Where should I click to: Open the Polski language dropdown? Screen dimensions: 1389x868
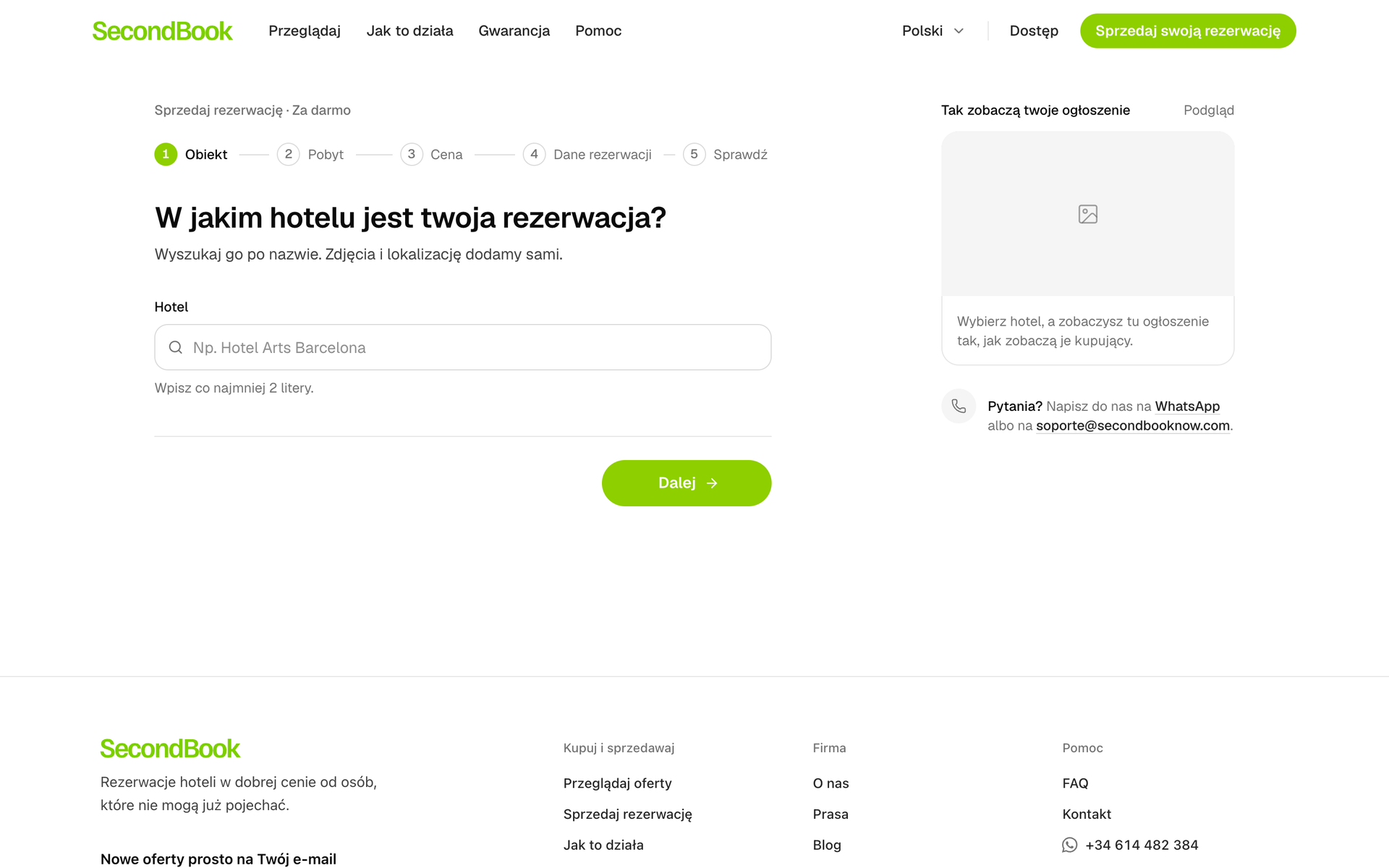[x=933, y=31]
